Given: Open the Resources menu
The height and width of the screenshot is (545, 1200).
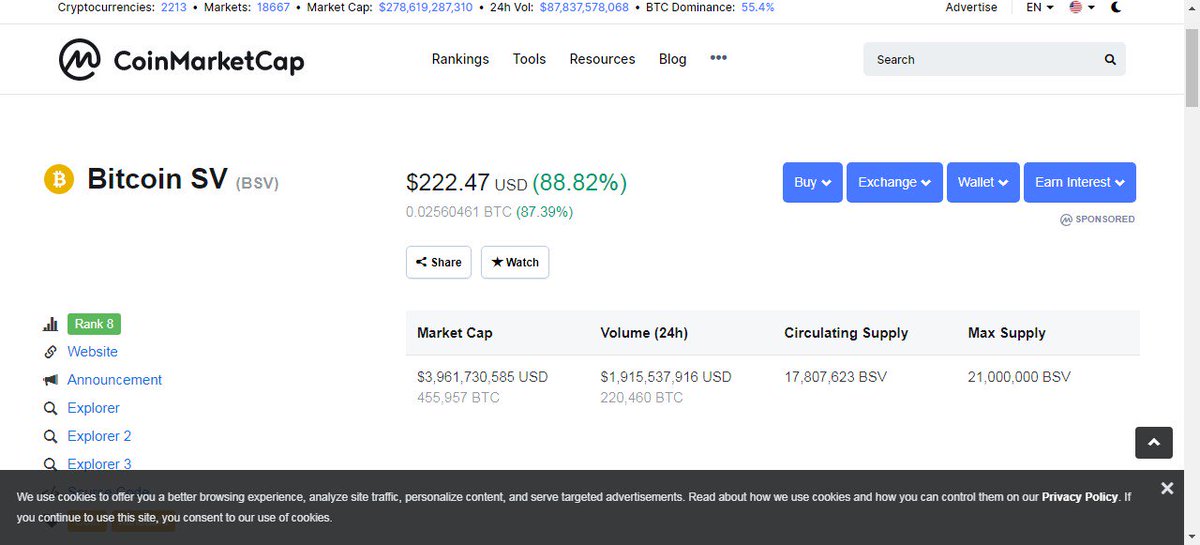Looking at the screenshot, I should (x=602, y=59).
